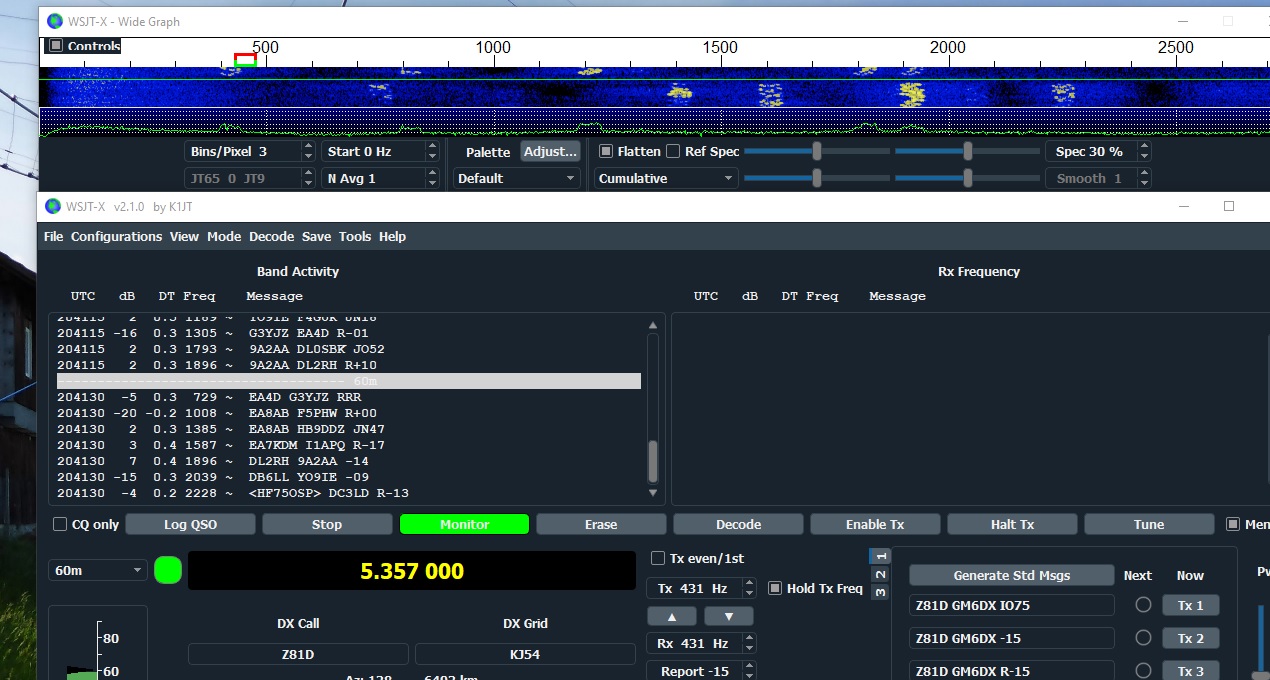Enable the Flatten checkbox

pyautogui.click(x=605, y=151)
